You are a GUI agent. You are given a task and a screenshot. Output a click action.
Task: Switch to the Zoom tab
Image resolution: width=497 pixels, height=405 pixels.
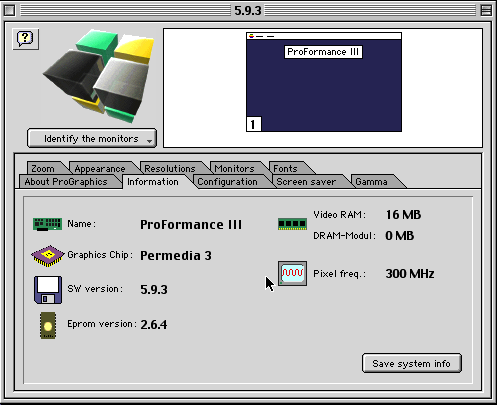coord(43,168)
